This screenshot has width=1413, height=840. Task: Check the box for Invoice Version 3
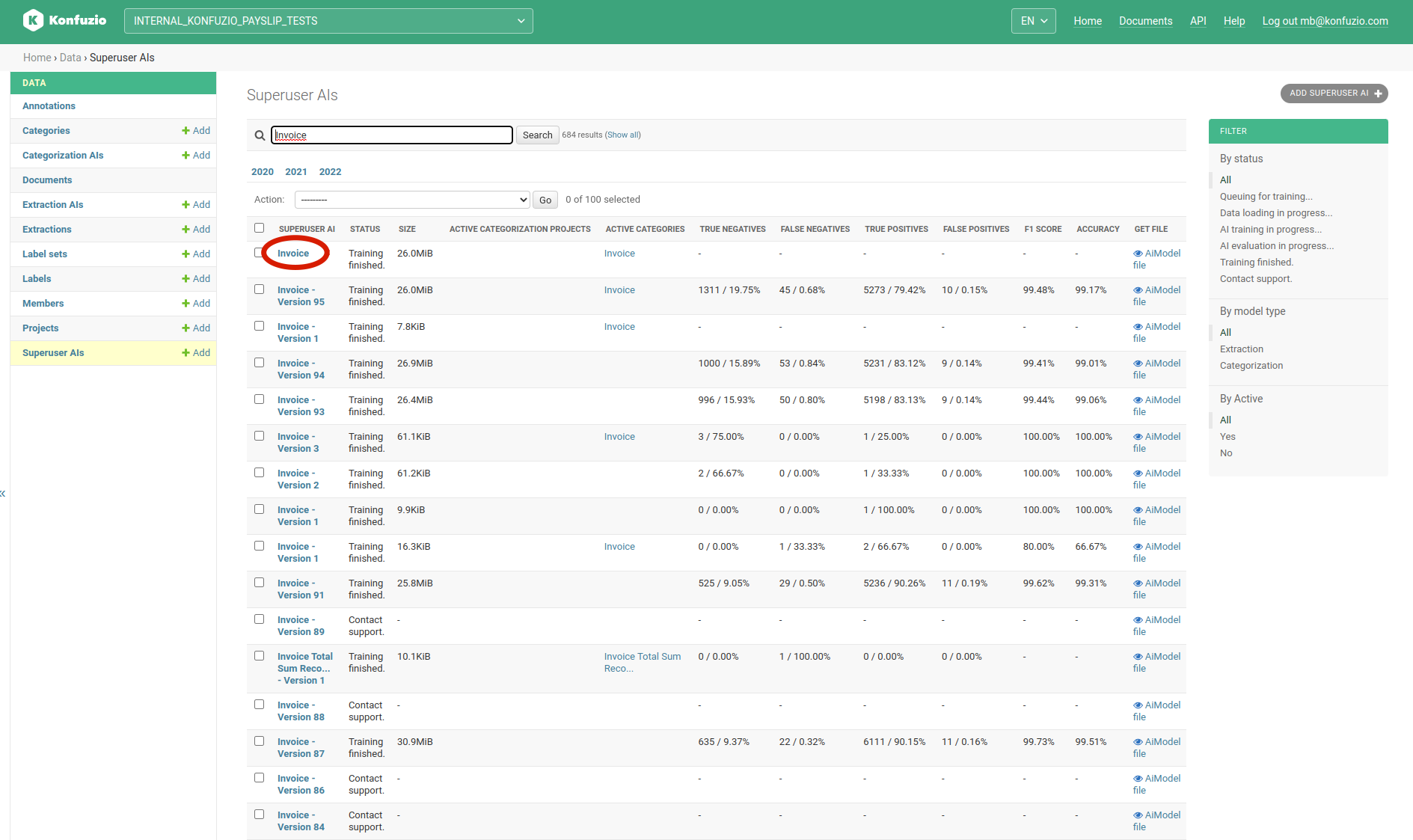point(259,436)
